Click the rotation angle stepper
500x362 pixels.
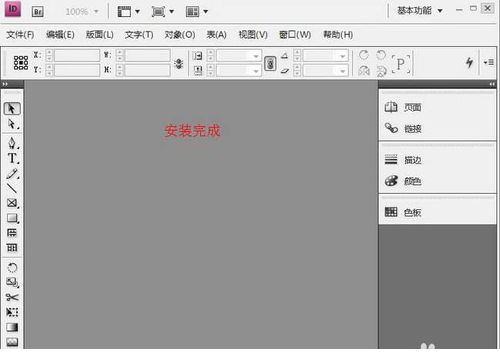coord(297,56)
